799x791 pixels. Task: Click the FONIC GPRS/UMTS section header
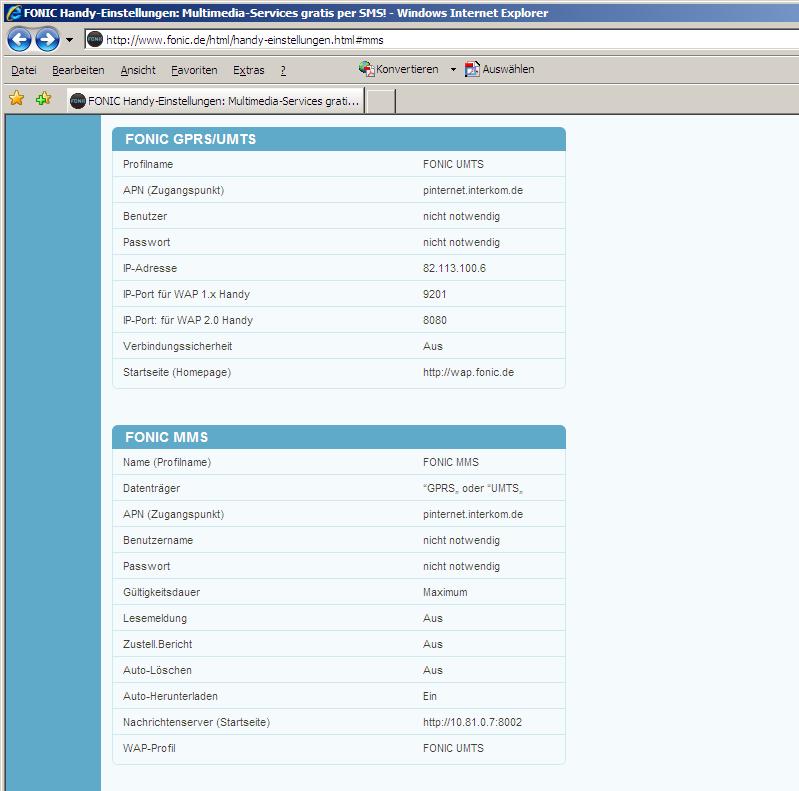(339, 139)
